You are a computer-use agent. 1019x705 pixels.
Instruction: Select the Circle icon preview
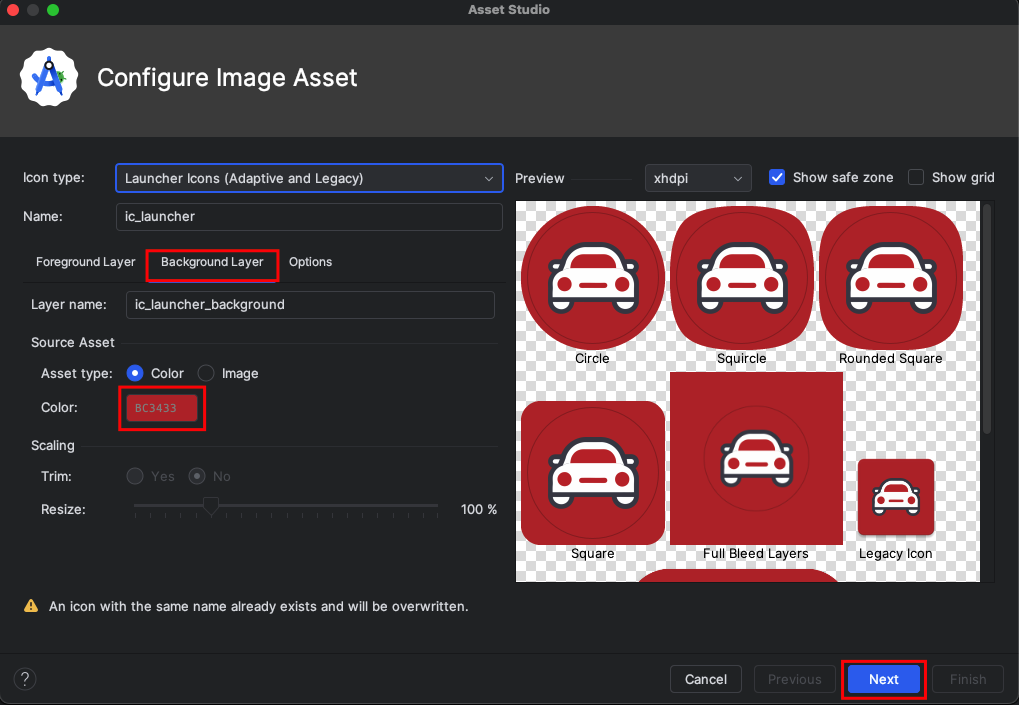point(592,278)
